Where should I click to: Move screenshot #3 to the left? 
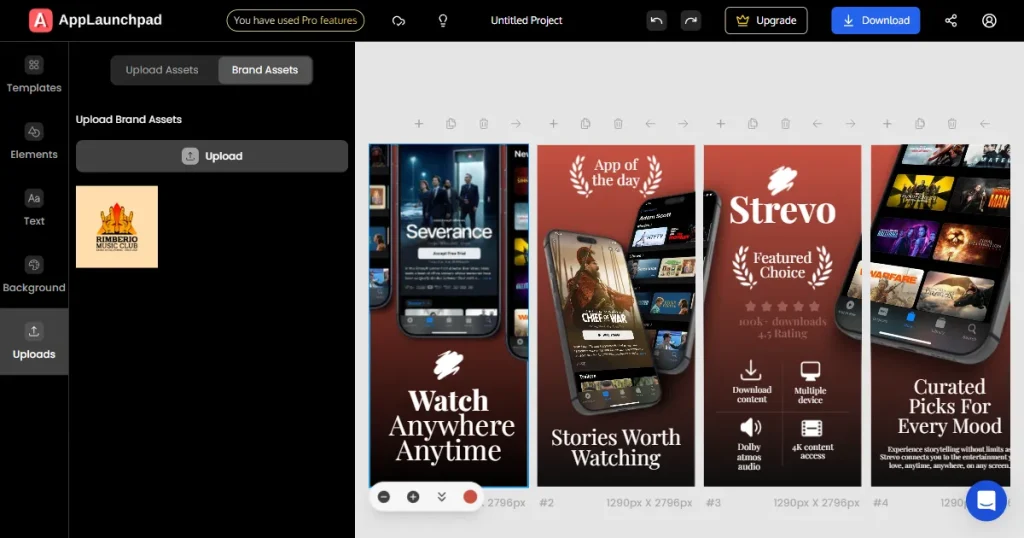tap(817, 123)
